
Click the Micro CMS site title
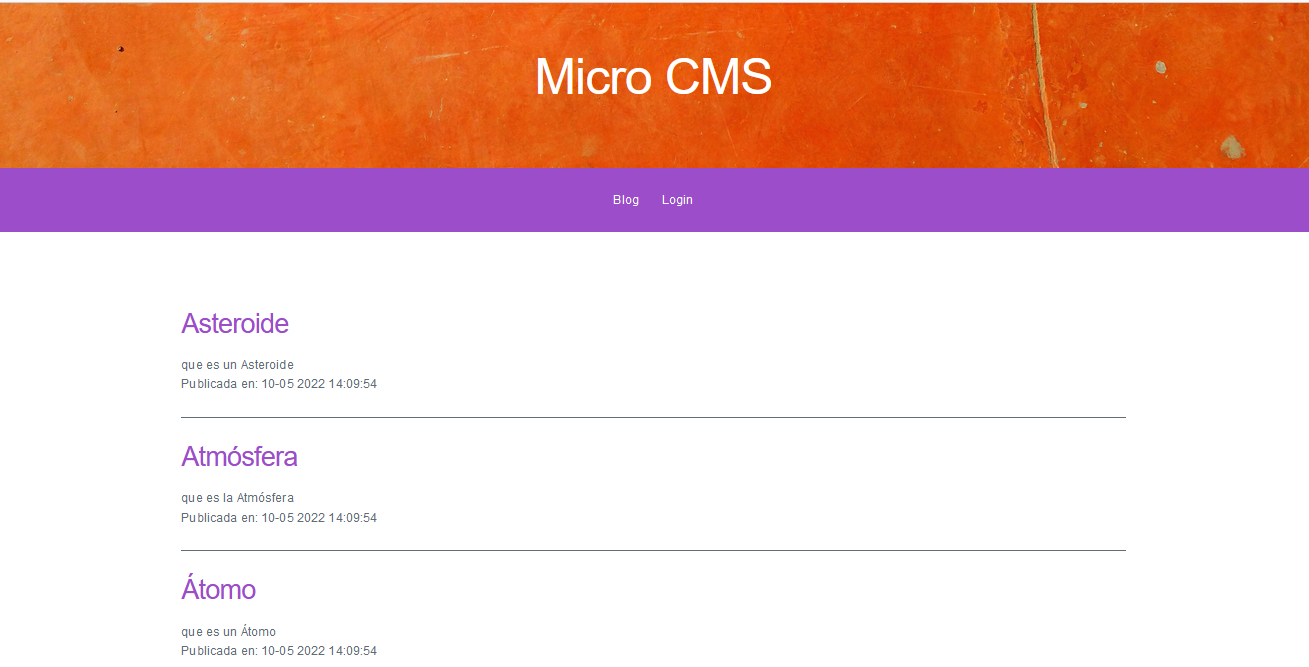click(x=652, y=77)
